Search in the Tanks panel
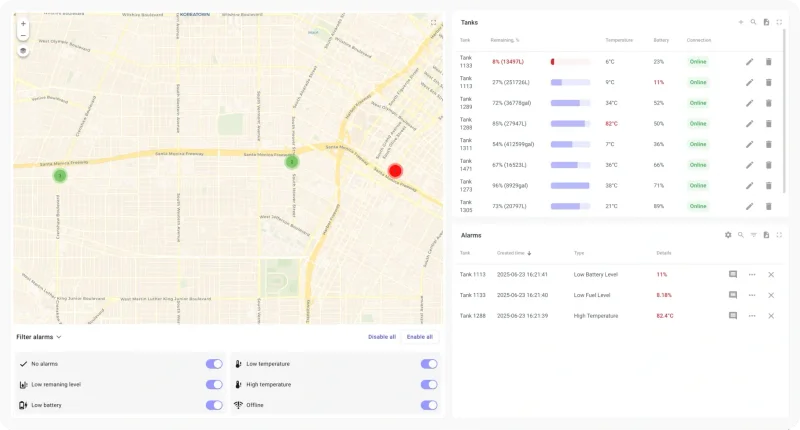The height and width of the screenshot is (430, 800). click(753, 22)
